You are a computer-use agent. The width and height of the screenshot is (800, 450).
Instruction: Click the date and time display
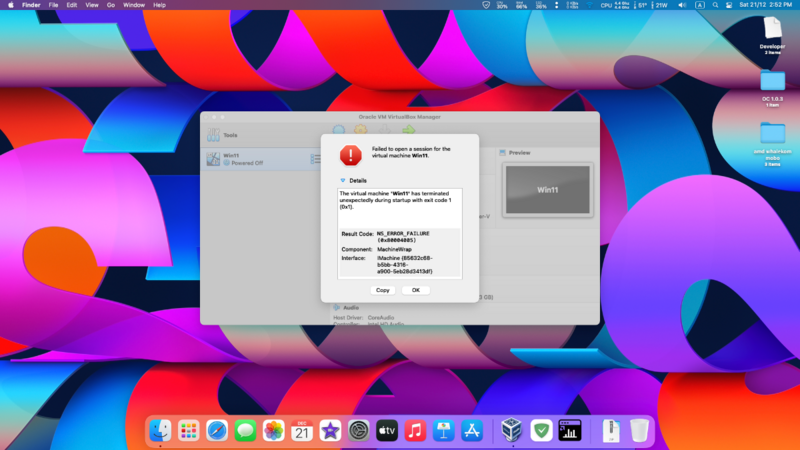click(765, 5)
